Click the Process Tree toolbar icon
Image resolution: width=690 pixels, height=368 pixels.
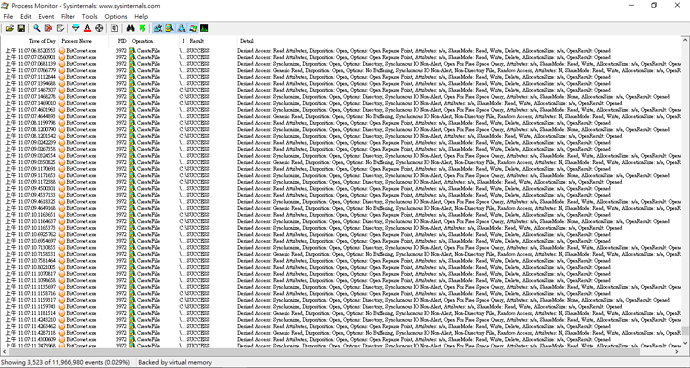click(x=114, y=28)
